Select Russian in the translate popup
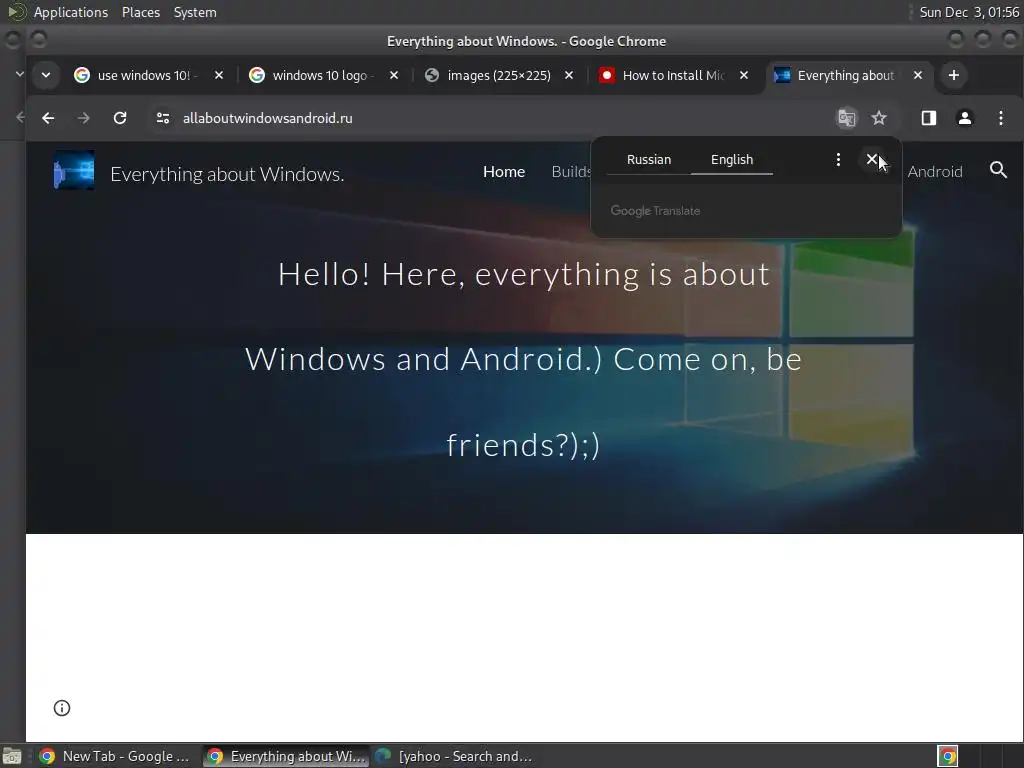 tap(648, 159)
